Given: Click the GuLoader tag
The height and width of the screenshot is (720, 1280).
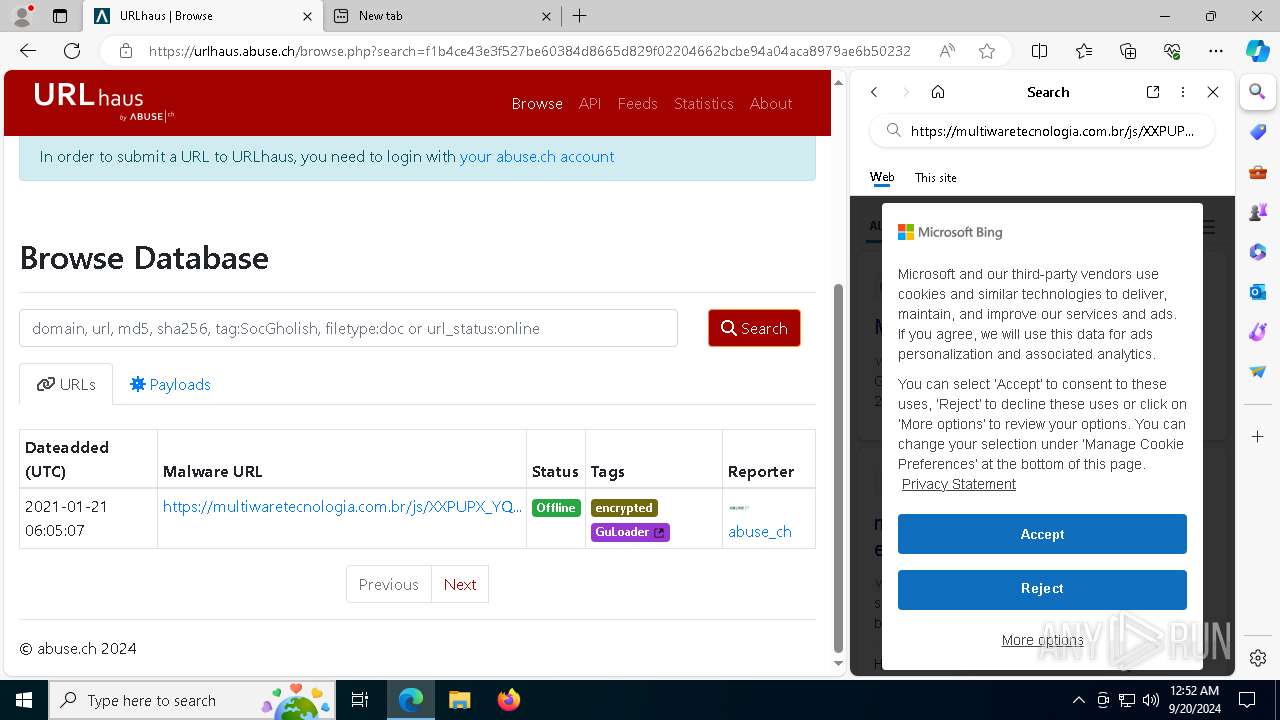Looking at the screenshot, I should (630, 532).
